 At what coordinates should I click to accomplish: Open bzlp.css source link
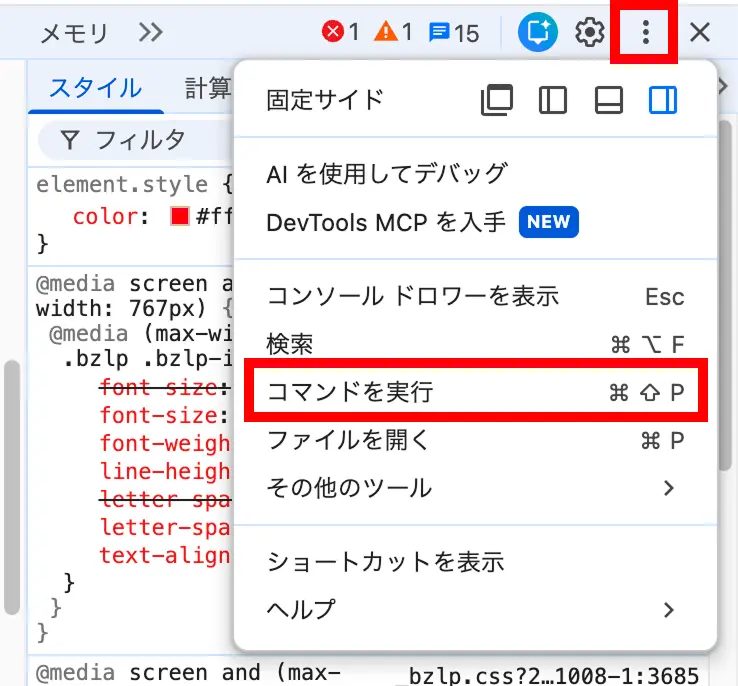(554, 676)
